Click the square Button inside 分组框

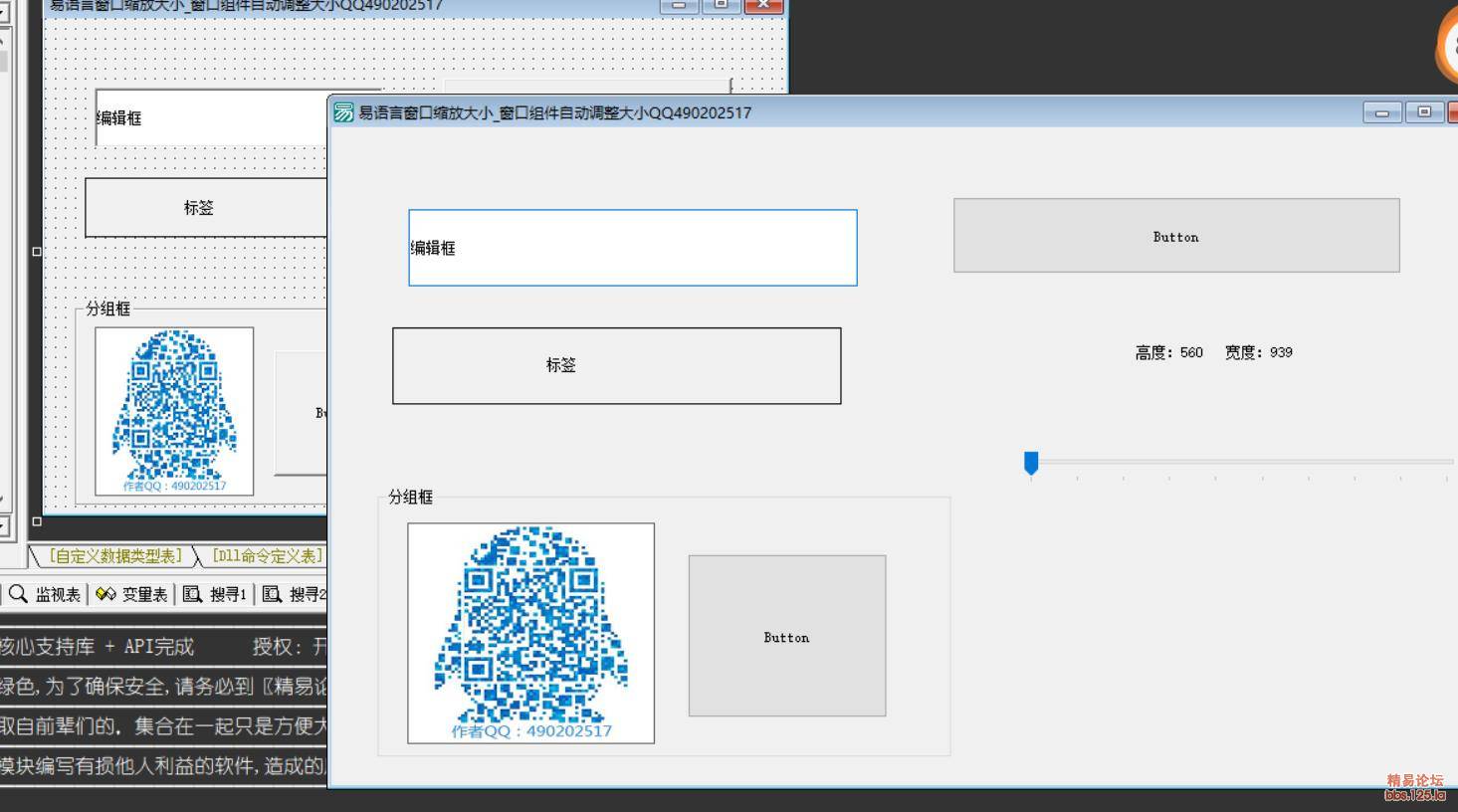[787, 636]
